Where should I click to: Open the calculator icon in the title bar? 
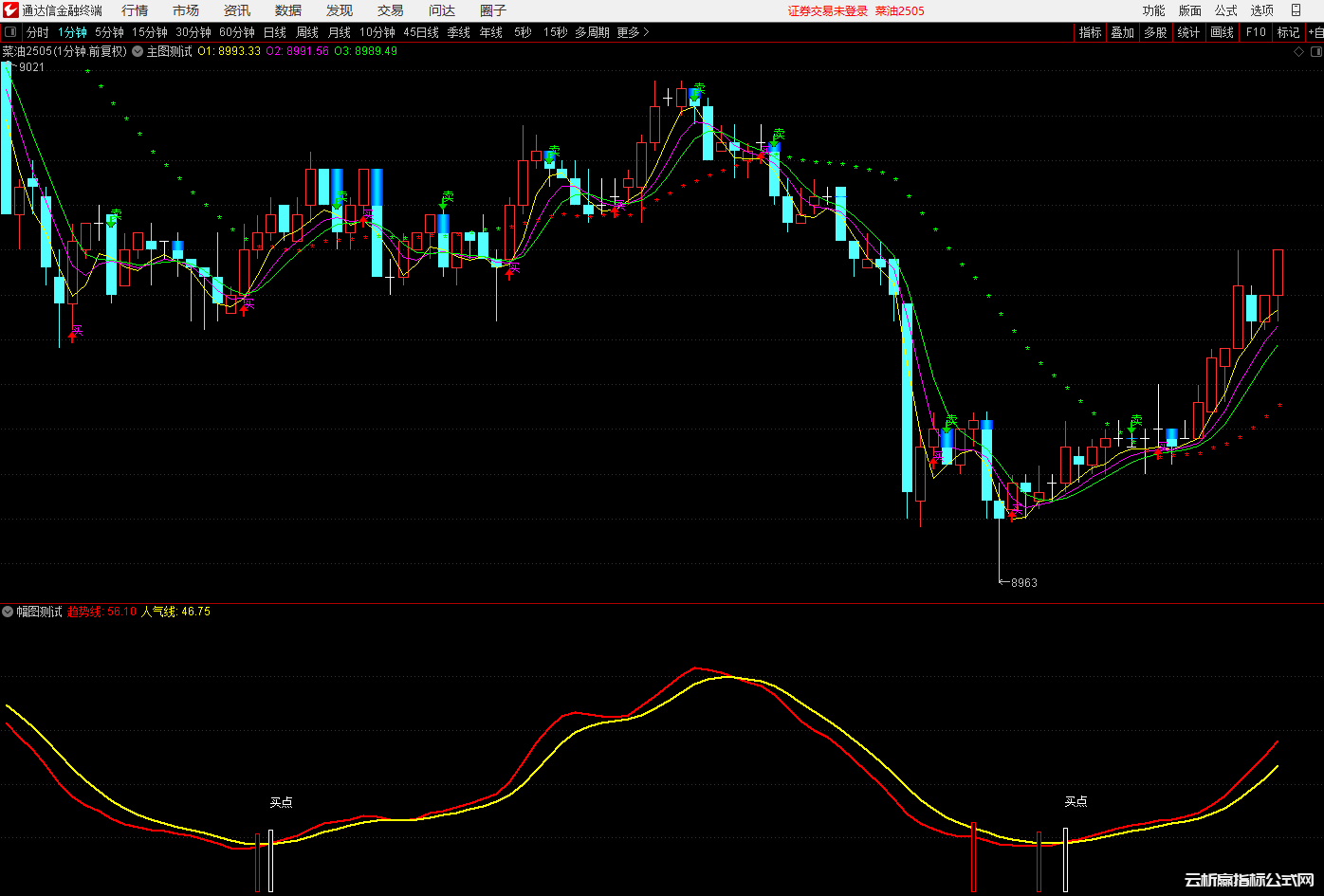(x=1296, y=10)
